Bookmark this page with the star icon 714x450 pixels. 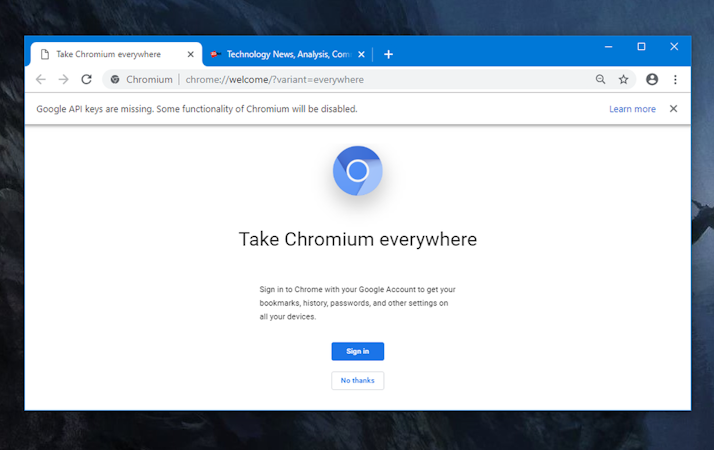coord(623,79)
